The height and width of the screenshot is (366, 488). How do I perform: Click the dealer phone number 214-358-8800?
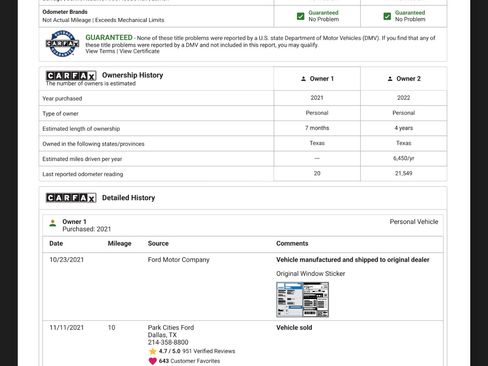click(x=168, y=342)
